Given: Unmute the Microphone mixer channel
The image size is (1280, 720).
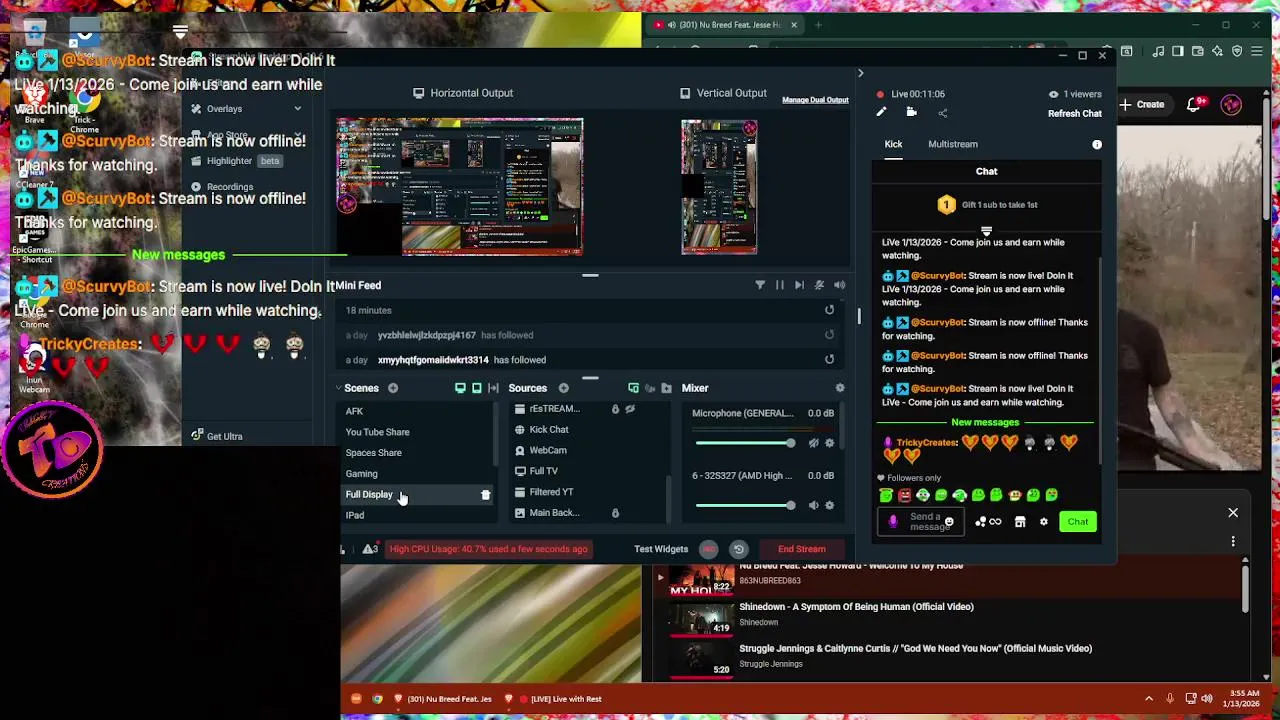Looking at the screenshot, I should (813, 443).
